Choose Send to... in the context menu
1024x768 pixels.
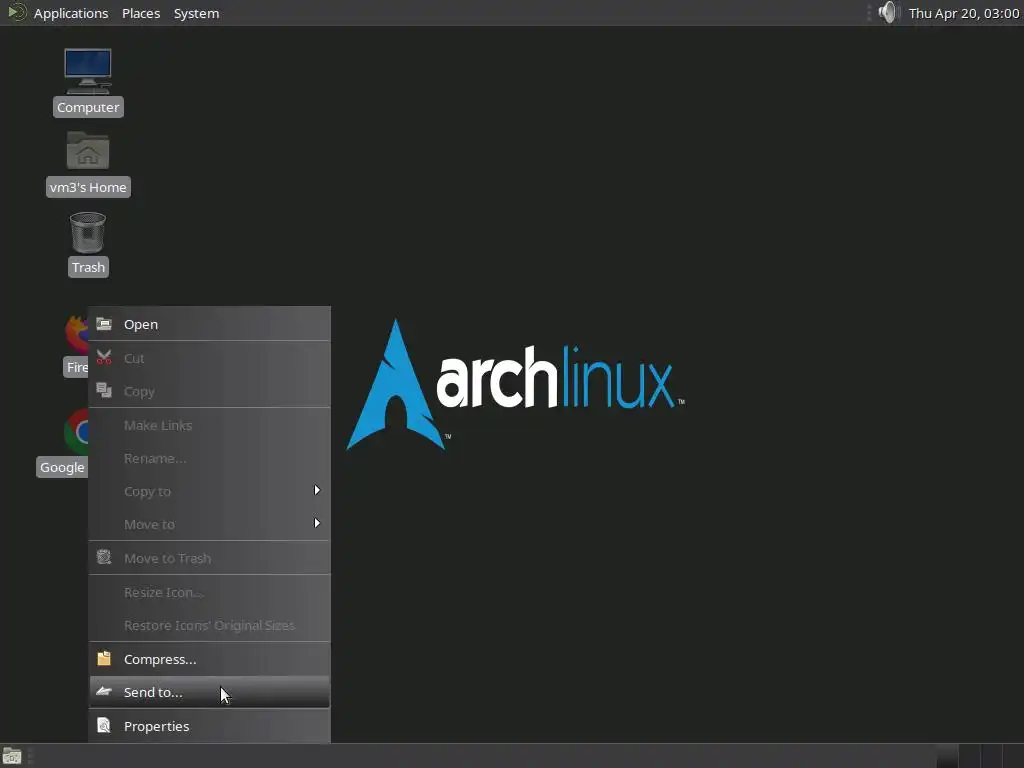click(x=209, y=692)
